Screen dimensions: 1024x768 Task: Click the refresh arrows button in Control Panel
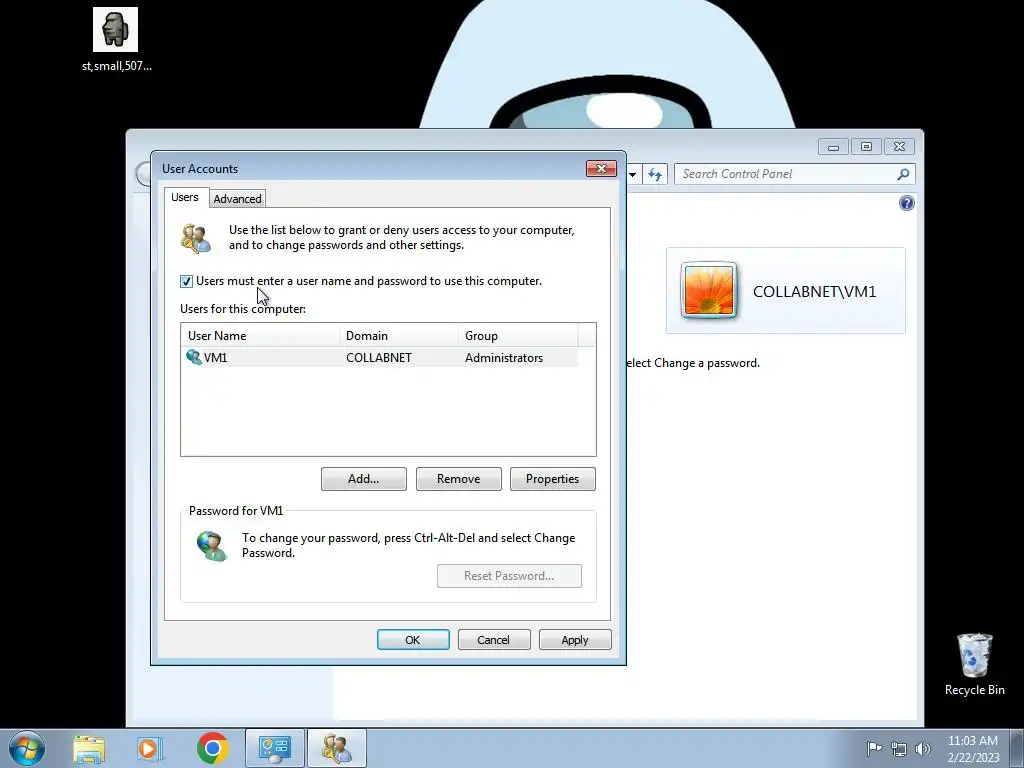pyautogui.click(x=655, y=174)
